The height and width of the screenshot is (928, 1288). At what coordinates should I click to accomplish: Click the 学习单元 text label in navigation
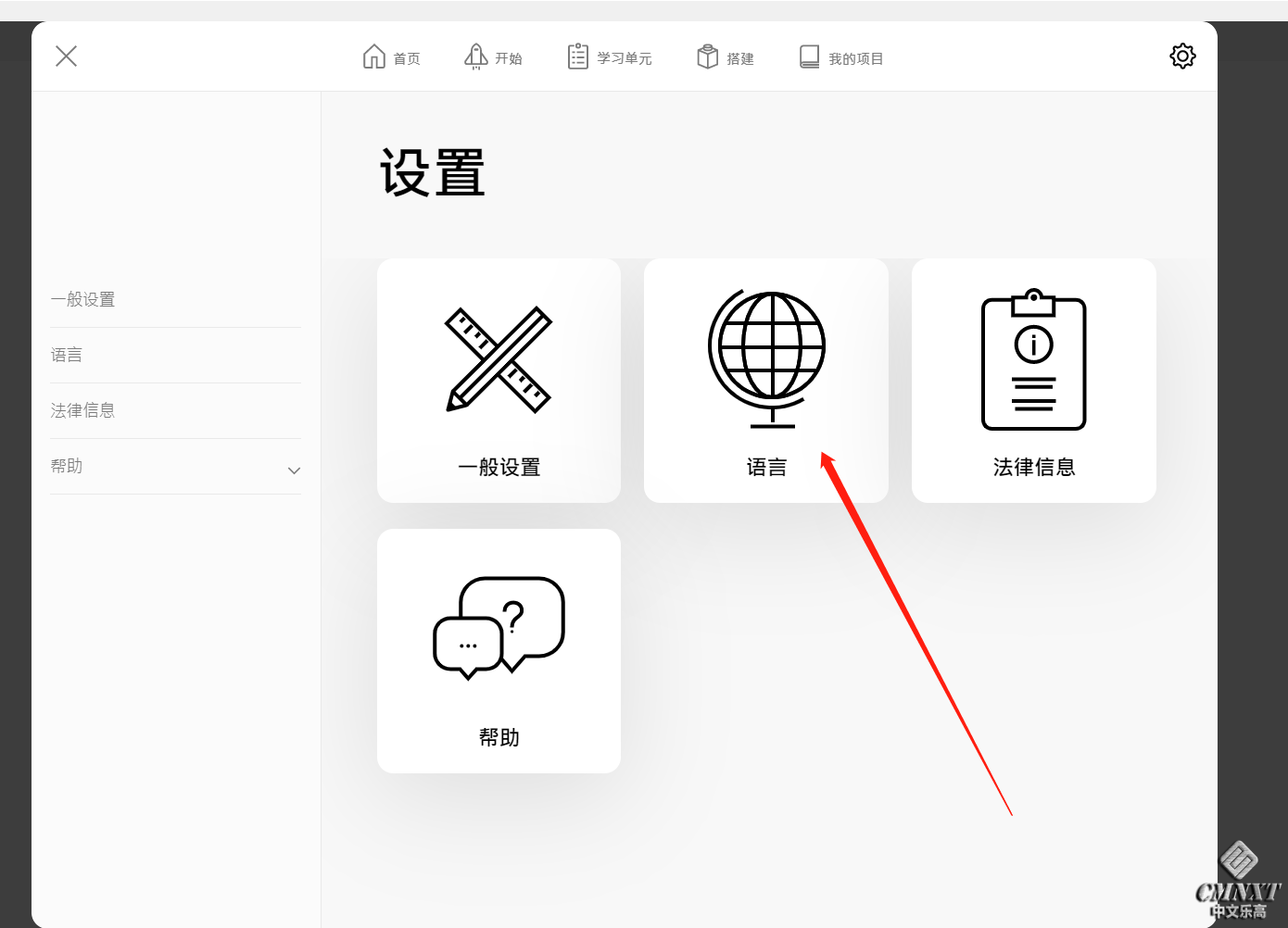(x=624, y=58)
